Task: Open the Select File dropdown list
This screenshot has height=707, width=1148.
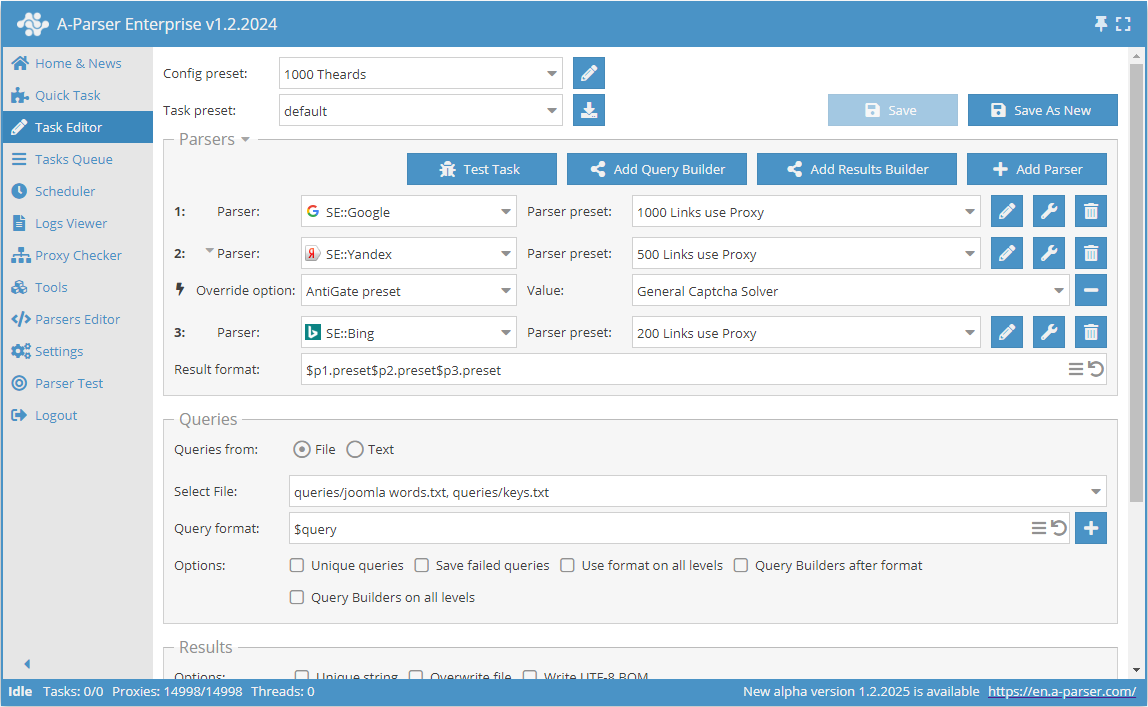Action: (1096, 491)
